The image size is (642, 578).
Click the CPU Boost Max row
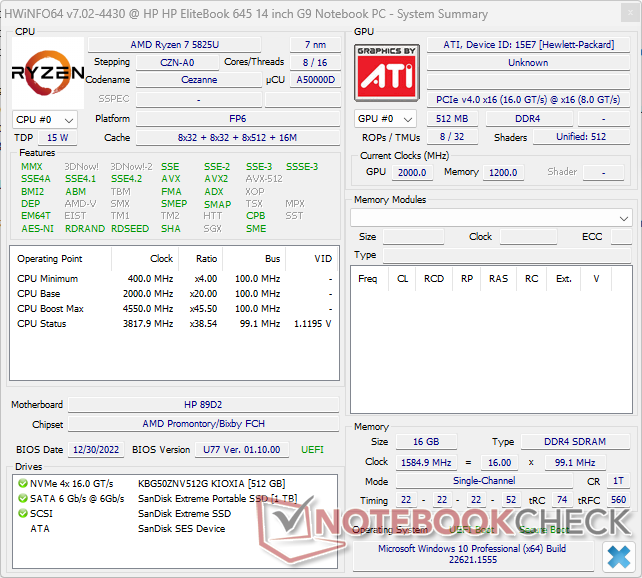click(175, 309)
